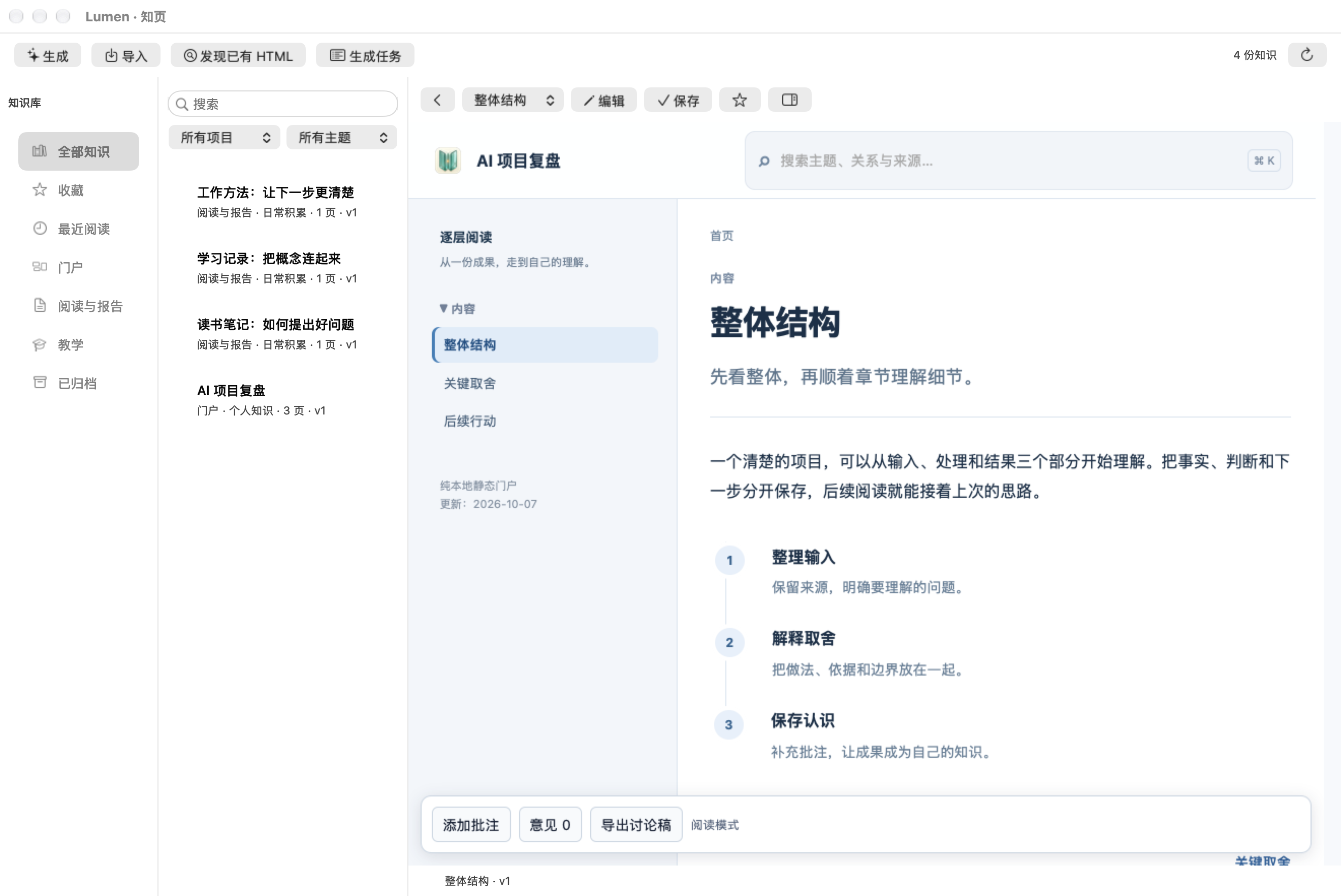Collapse the 内容 section triangle

tap(443, 308)
